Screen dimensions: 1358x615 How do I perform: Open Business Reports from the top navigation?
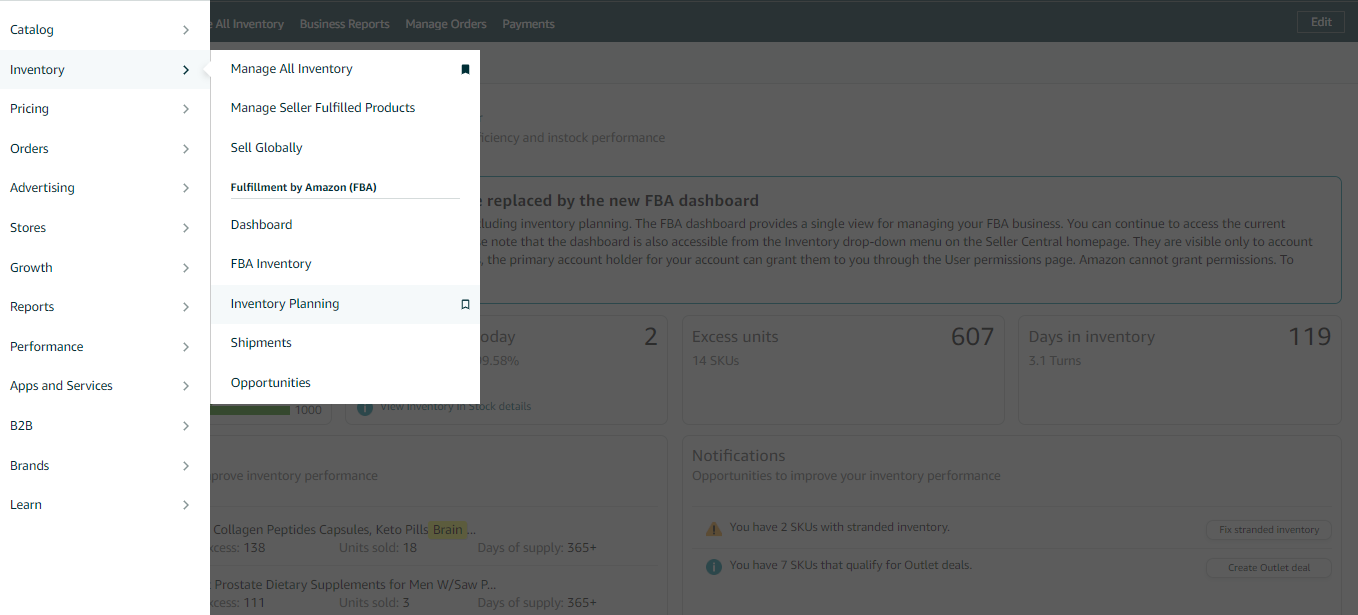(344, 23)
